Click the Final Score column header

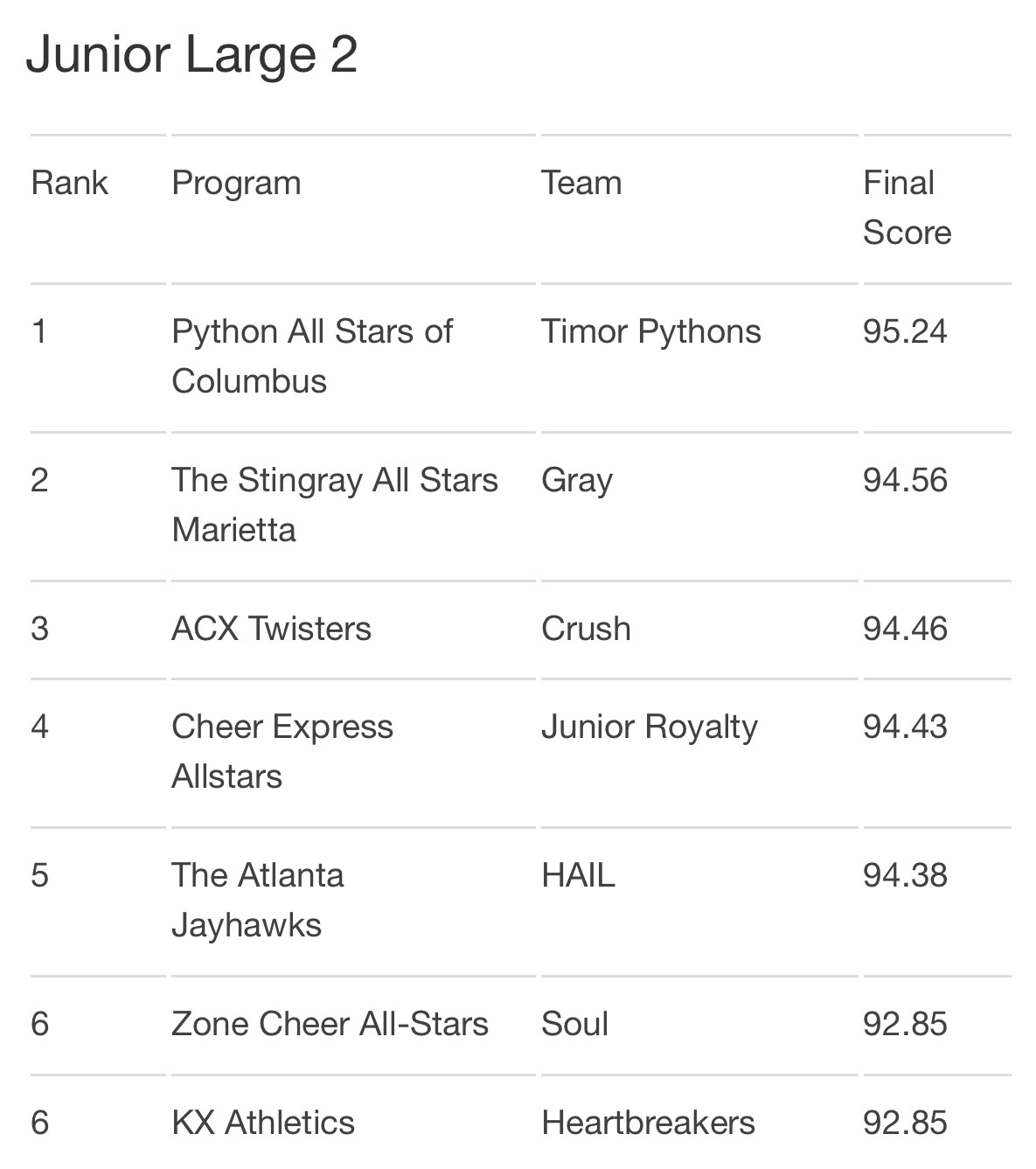907,208
